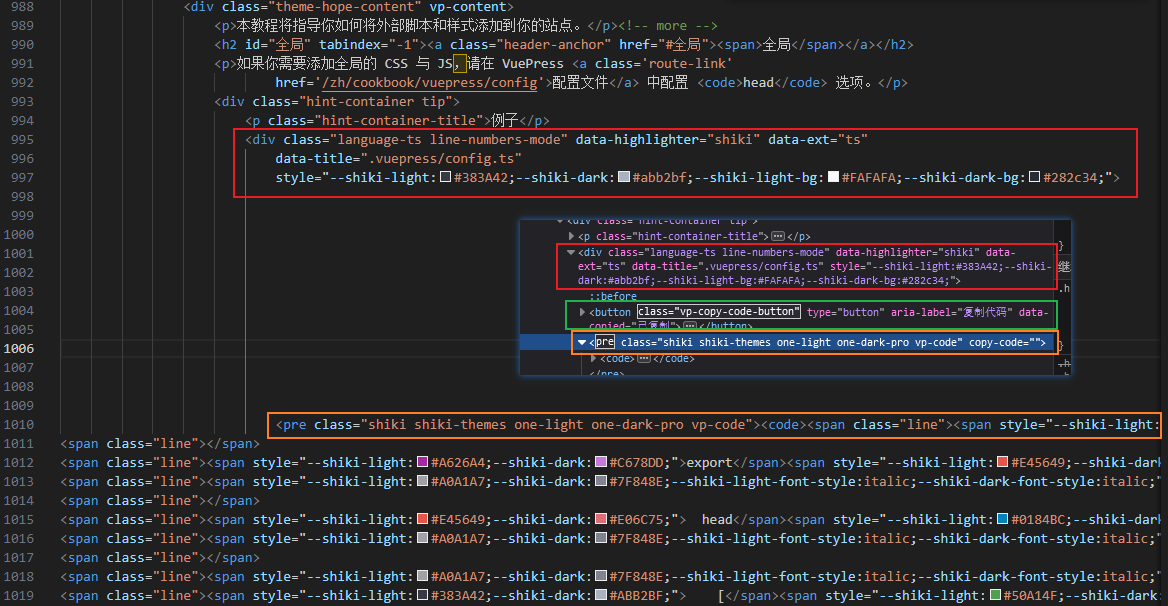Click line number 1019 in the gutter
Viewport: 1168px width, 606px height.
click(19, 596)
